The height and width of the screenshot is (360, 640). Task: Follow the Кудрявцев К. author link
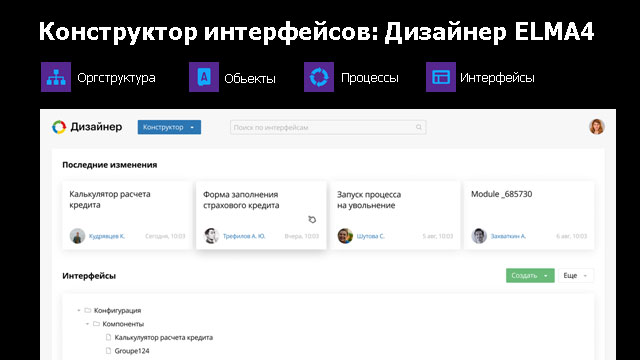[107, 236]
